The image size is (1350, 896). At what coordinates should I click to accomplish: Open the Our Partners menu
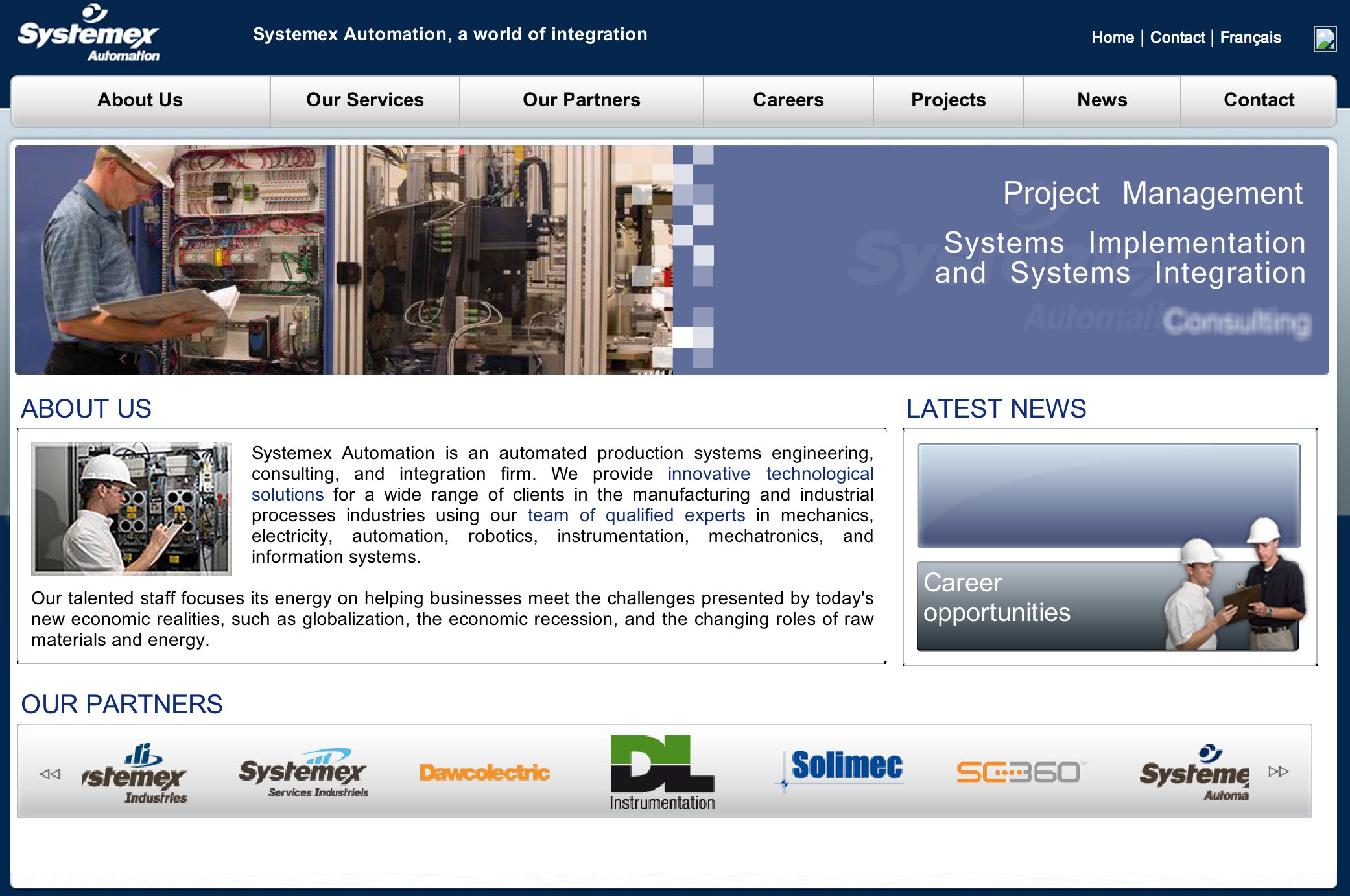point(581,100)
